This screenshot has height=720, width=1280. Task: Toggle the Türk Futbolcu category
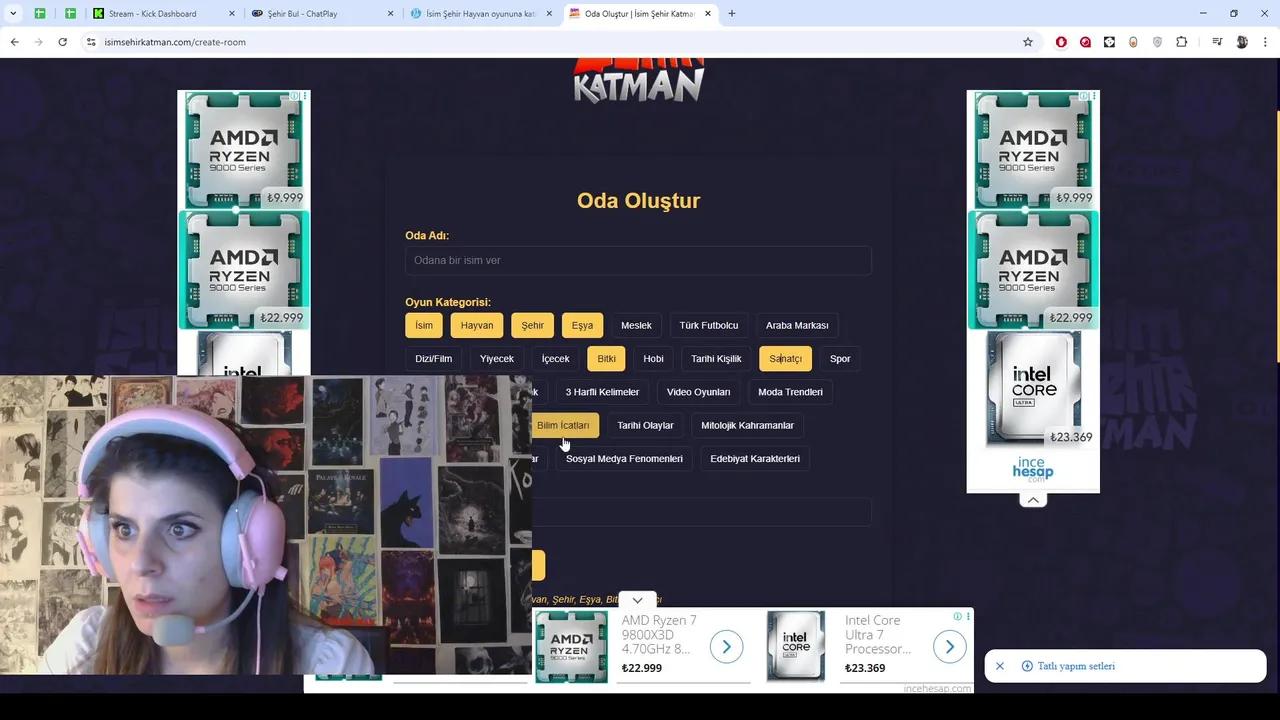click(x=709, y=325)
